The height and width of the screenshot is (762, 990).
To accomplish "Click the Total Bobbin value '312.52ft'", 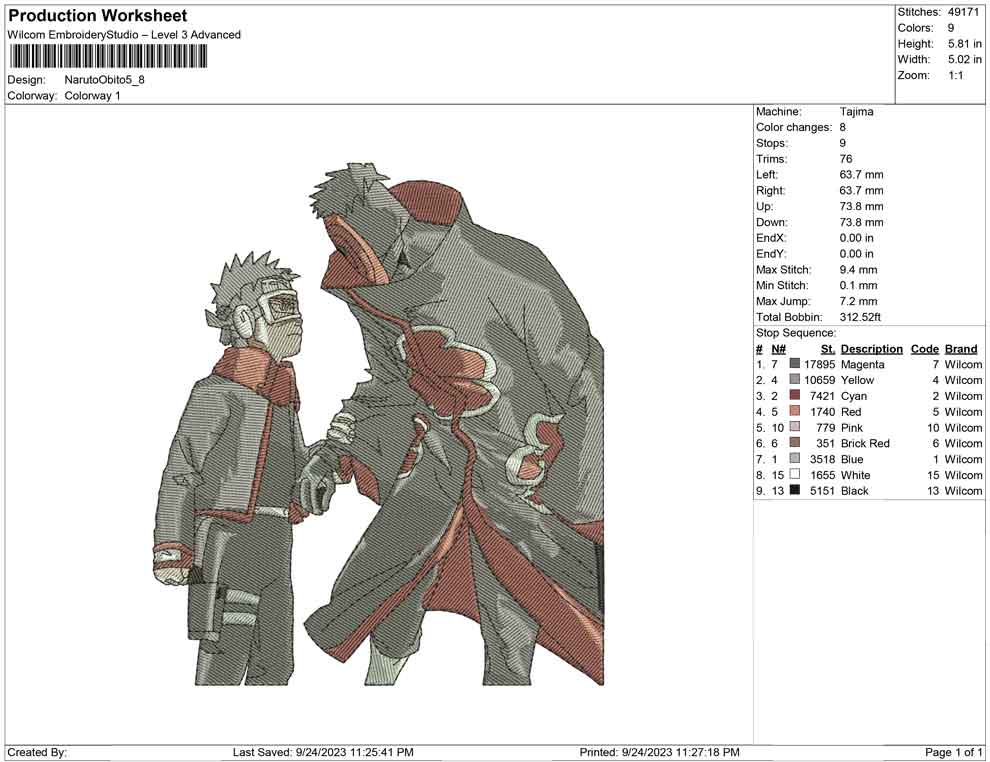I will pos(860,317).
